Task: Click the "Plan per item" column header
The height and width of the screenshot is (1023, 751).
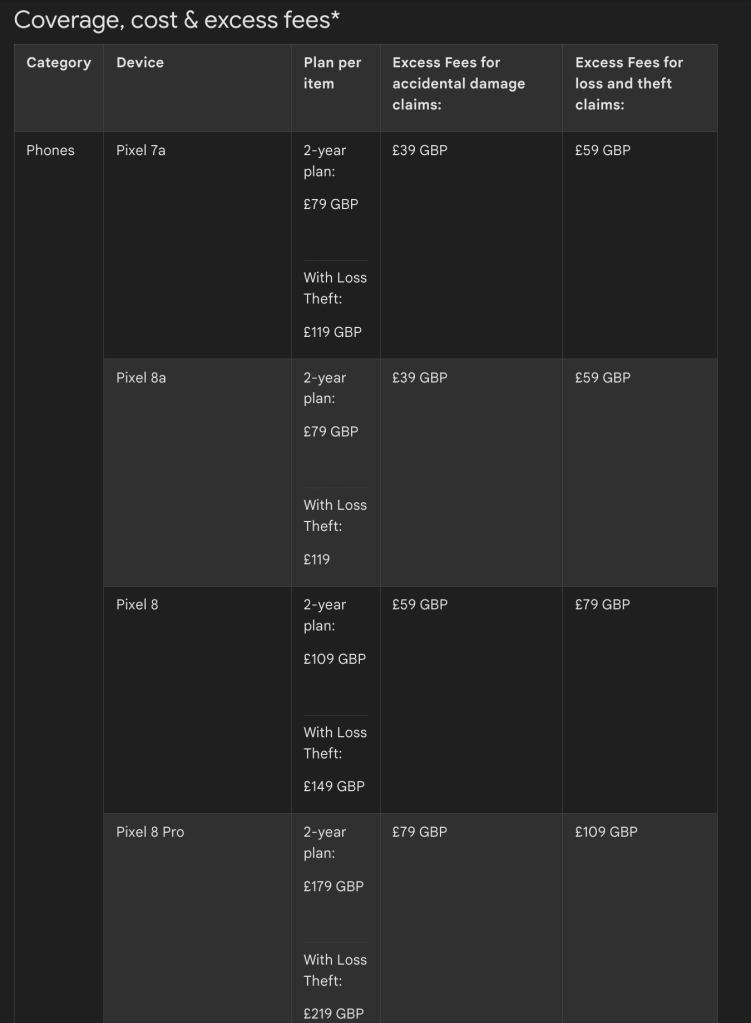Action: (x=333, y=73)
